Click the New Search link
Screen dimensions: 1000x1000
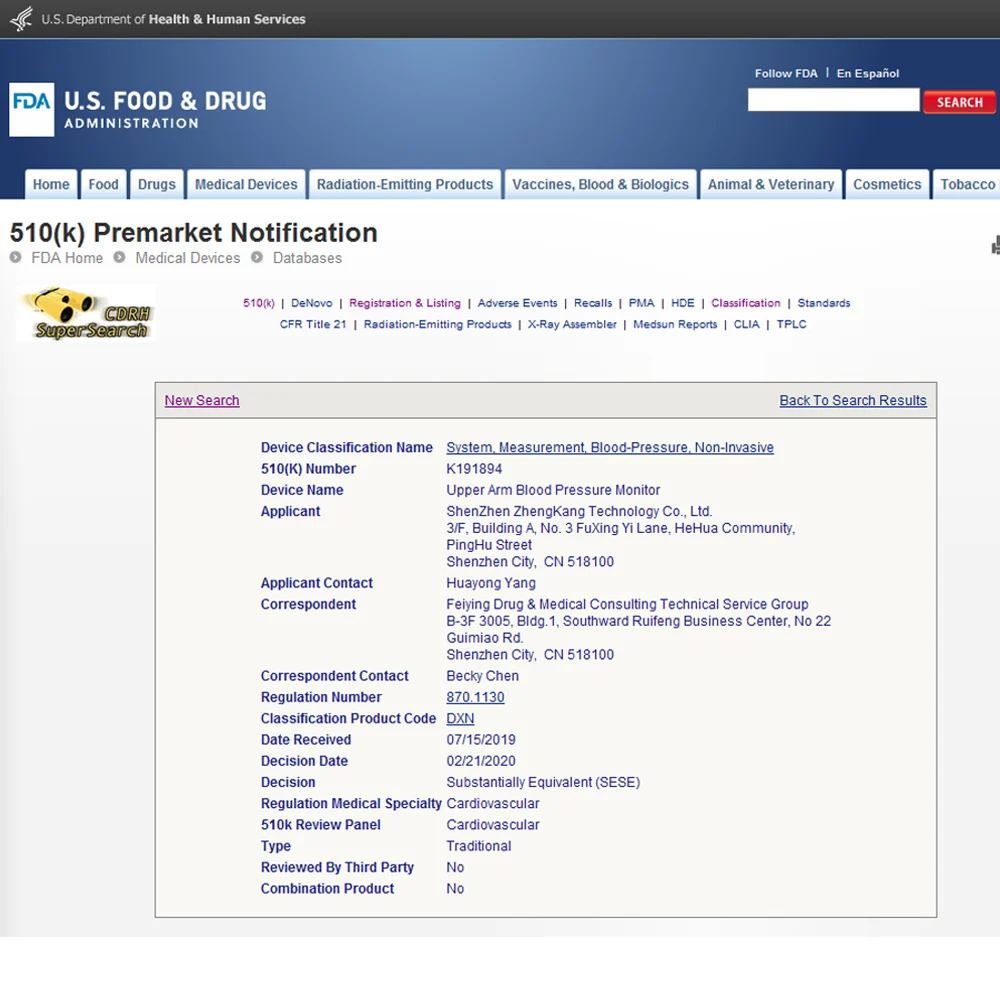pos(202,401)
